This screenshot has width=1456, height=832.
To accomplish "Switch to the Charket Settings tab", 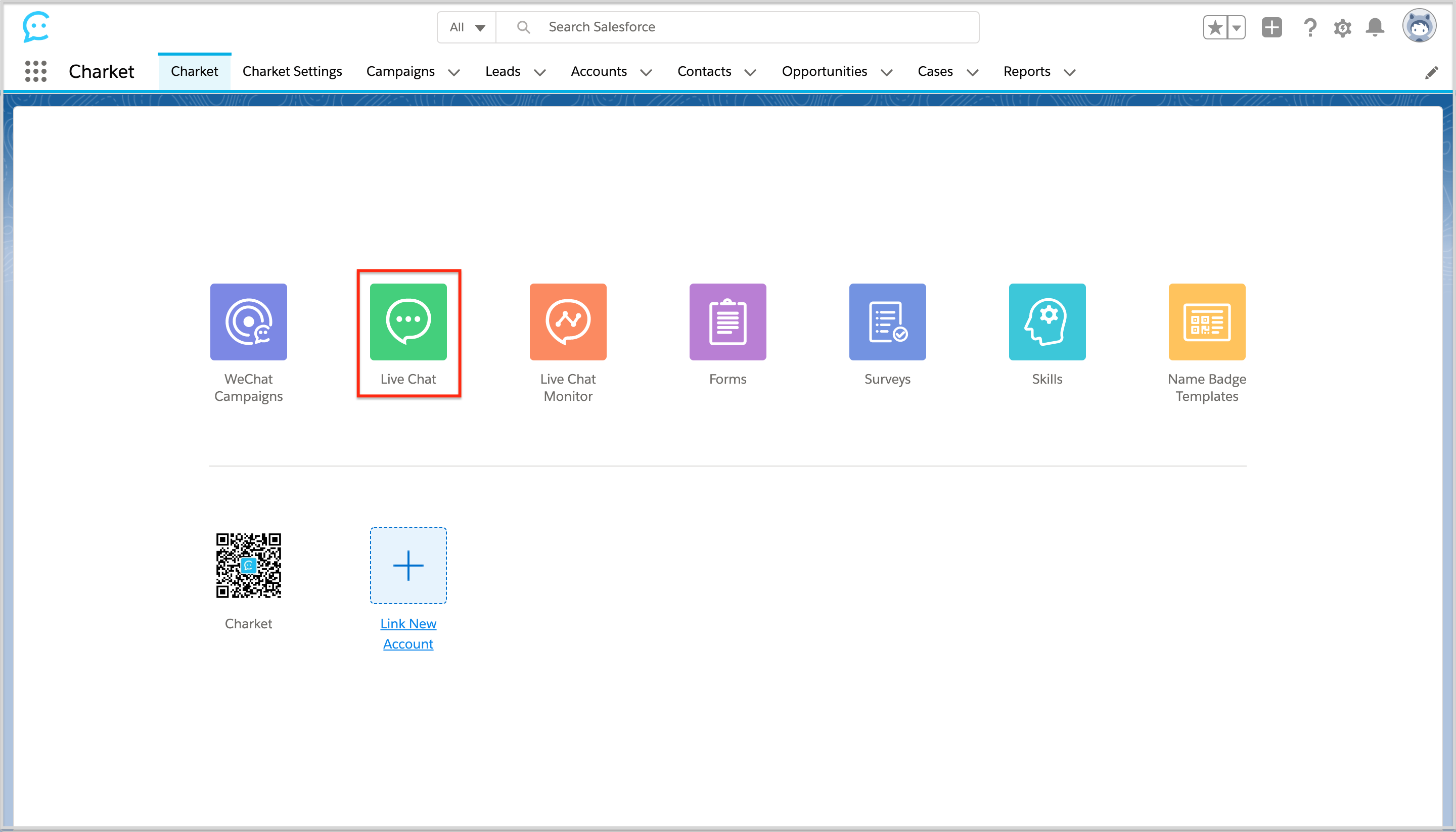I will click(x=292, y=71).
